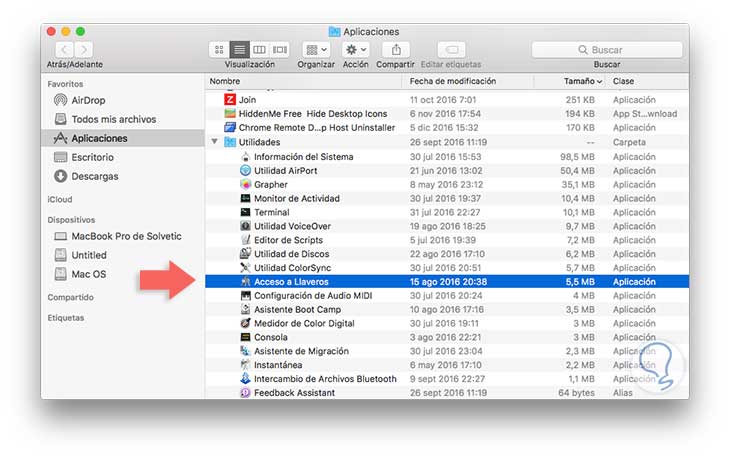The image size is (730, 458).
Task: Click Intercambio de Archivos Bluetooth icon
Action: pos(245,378)
